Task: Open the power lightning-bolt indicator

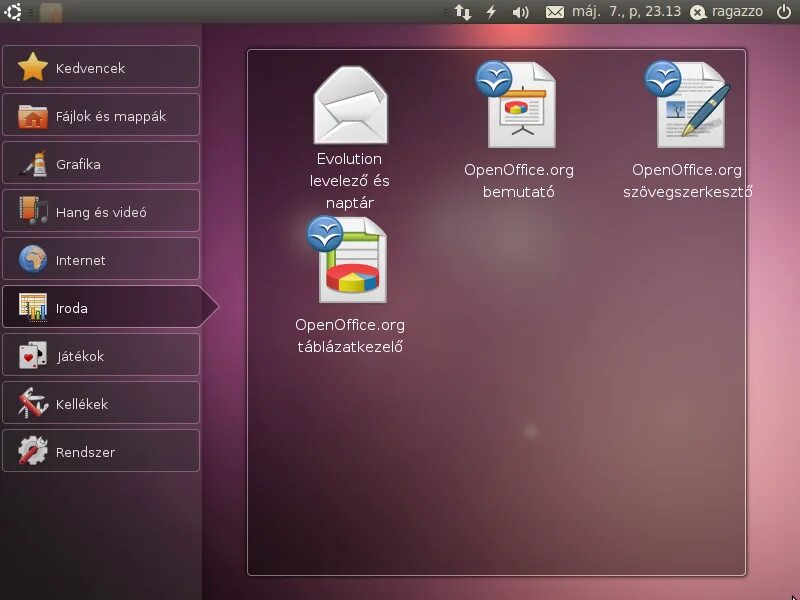Action: pyautogui.click(x=491, y=12)
